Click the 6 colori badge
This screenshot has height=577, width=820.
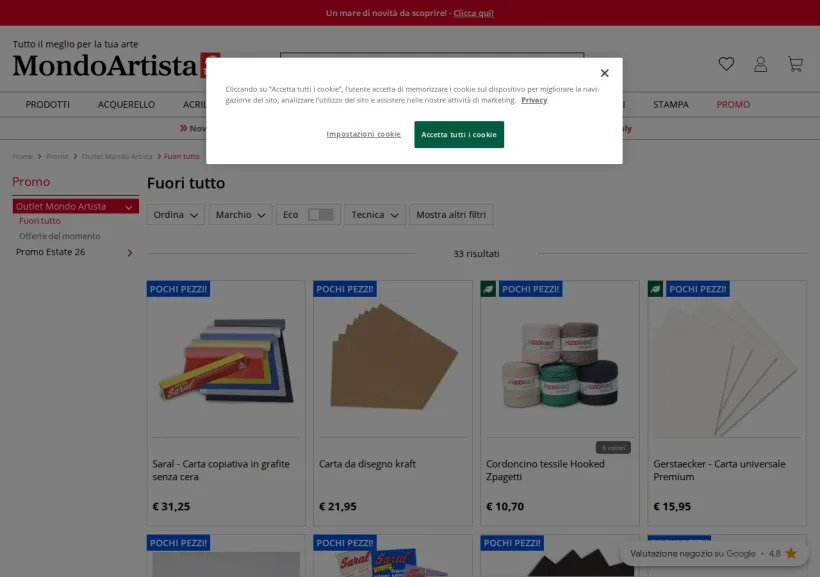pyautogui.click(x=613, y=447)
